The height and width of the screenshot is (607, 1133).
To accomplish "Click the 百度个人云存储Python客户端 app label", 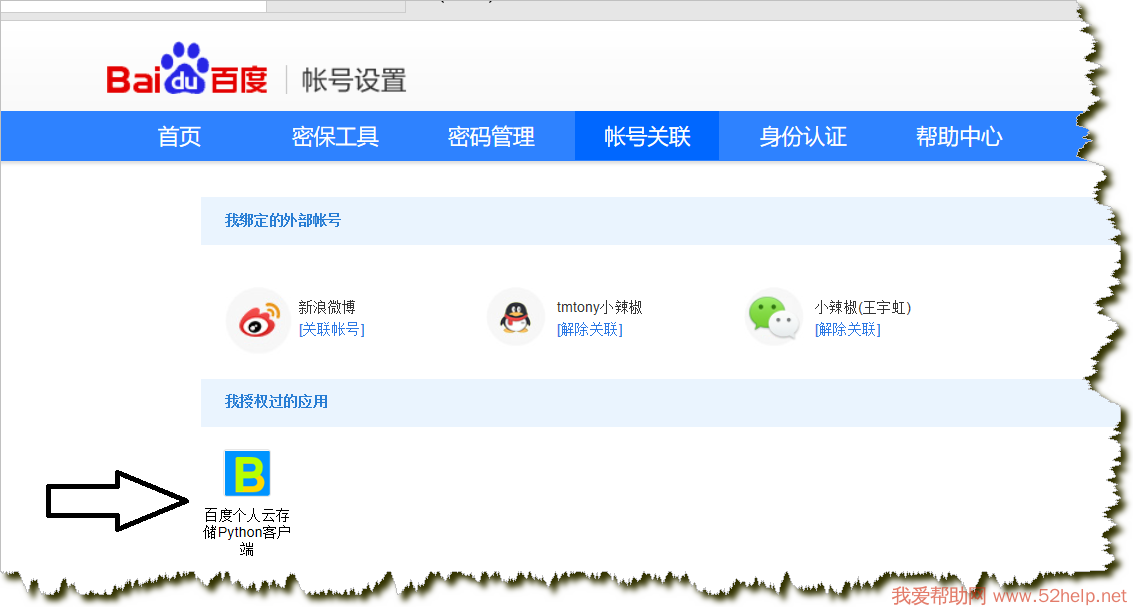I will [x=246, y=532].
